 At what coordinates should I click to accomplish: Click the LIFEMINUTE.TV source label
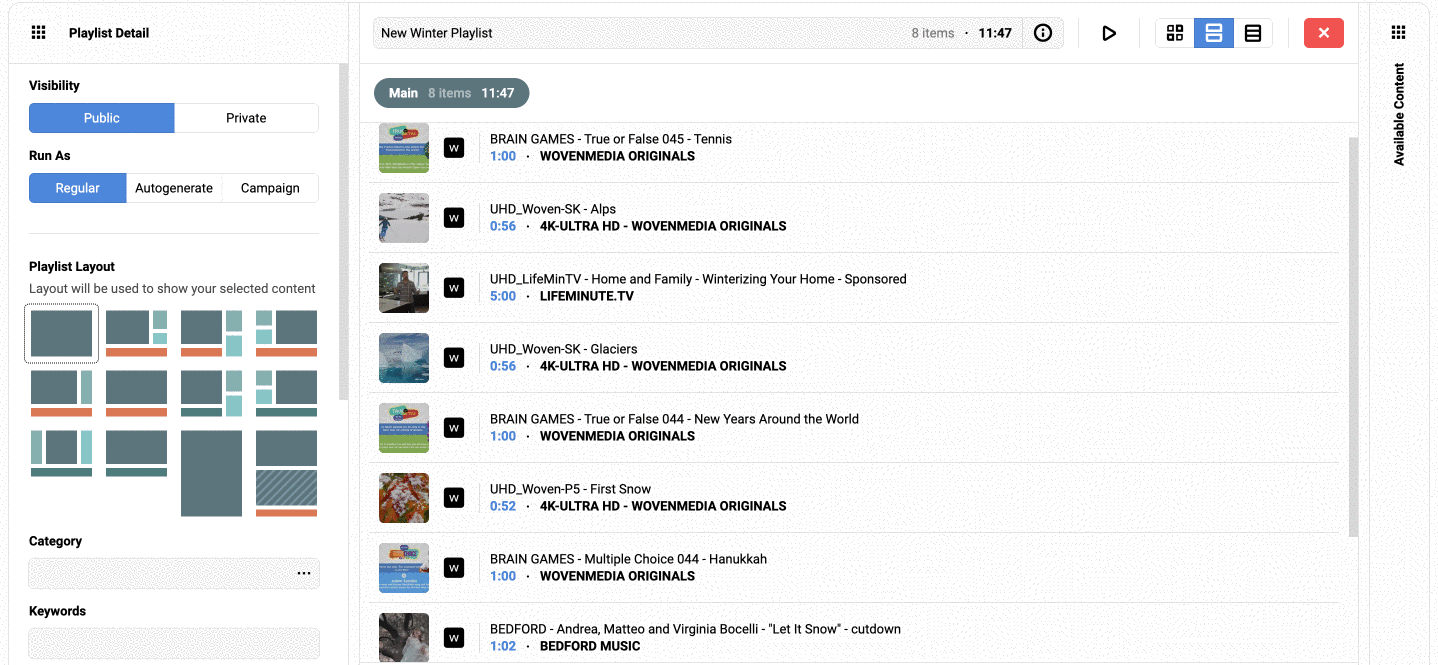587,296
